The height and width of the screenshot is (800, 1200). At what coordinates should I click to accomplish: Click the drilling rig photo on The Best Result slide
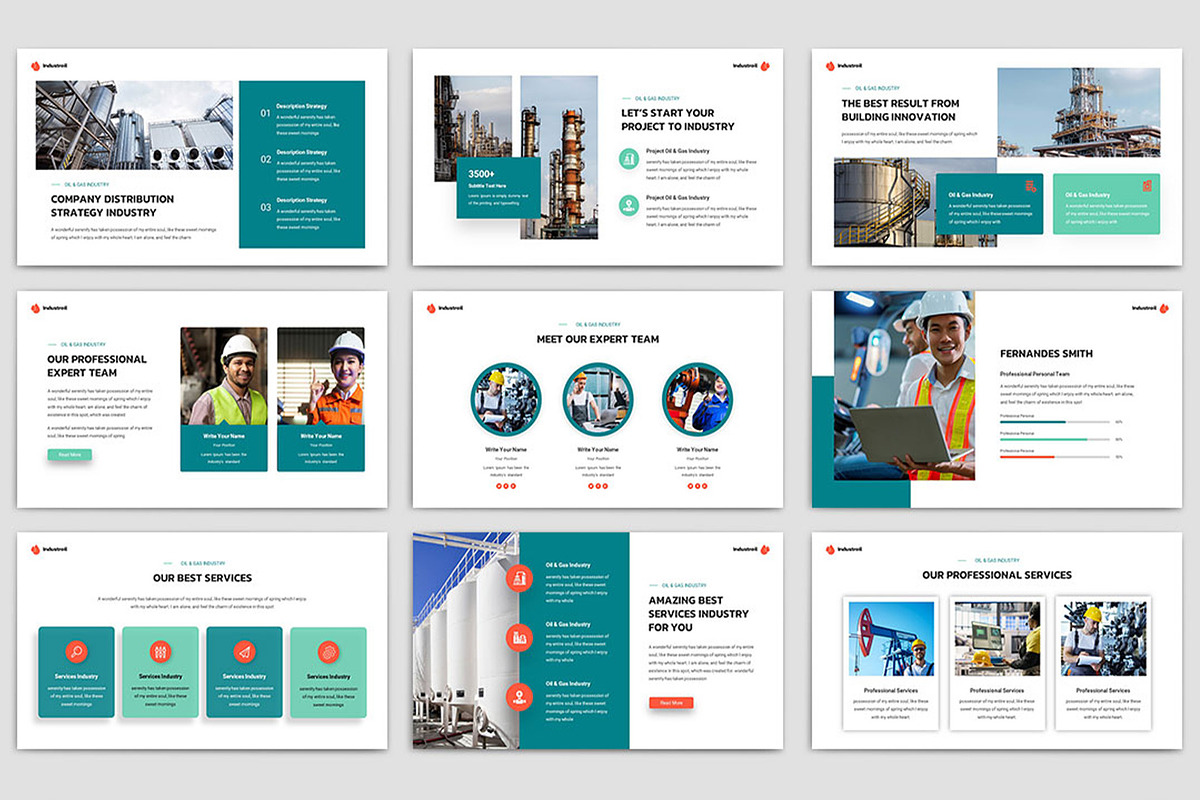pyautogui.click(x=1080, y=112)
